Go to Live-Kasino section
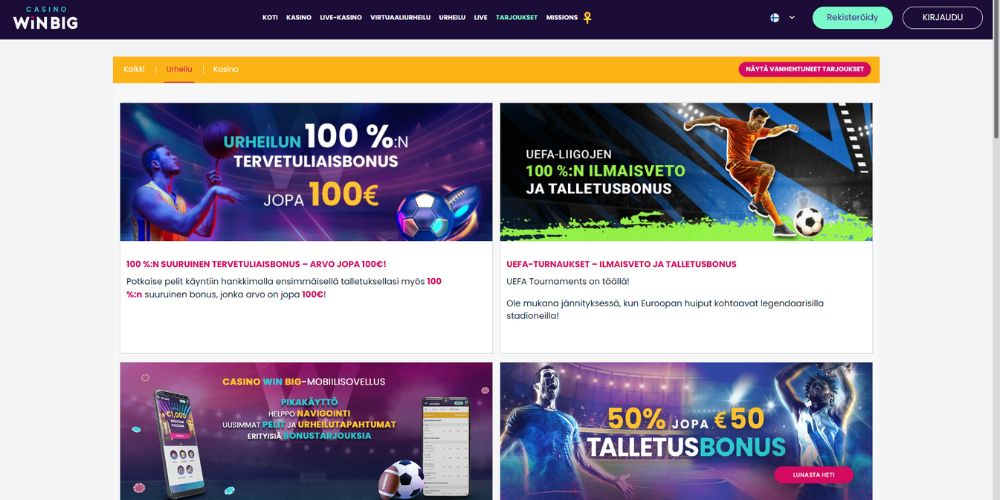Image resolution: width=1000 pixels, height=500 pixels. coord(341,18)
